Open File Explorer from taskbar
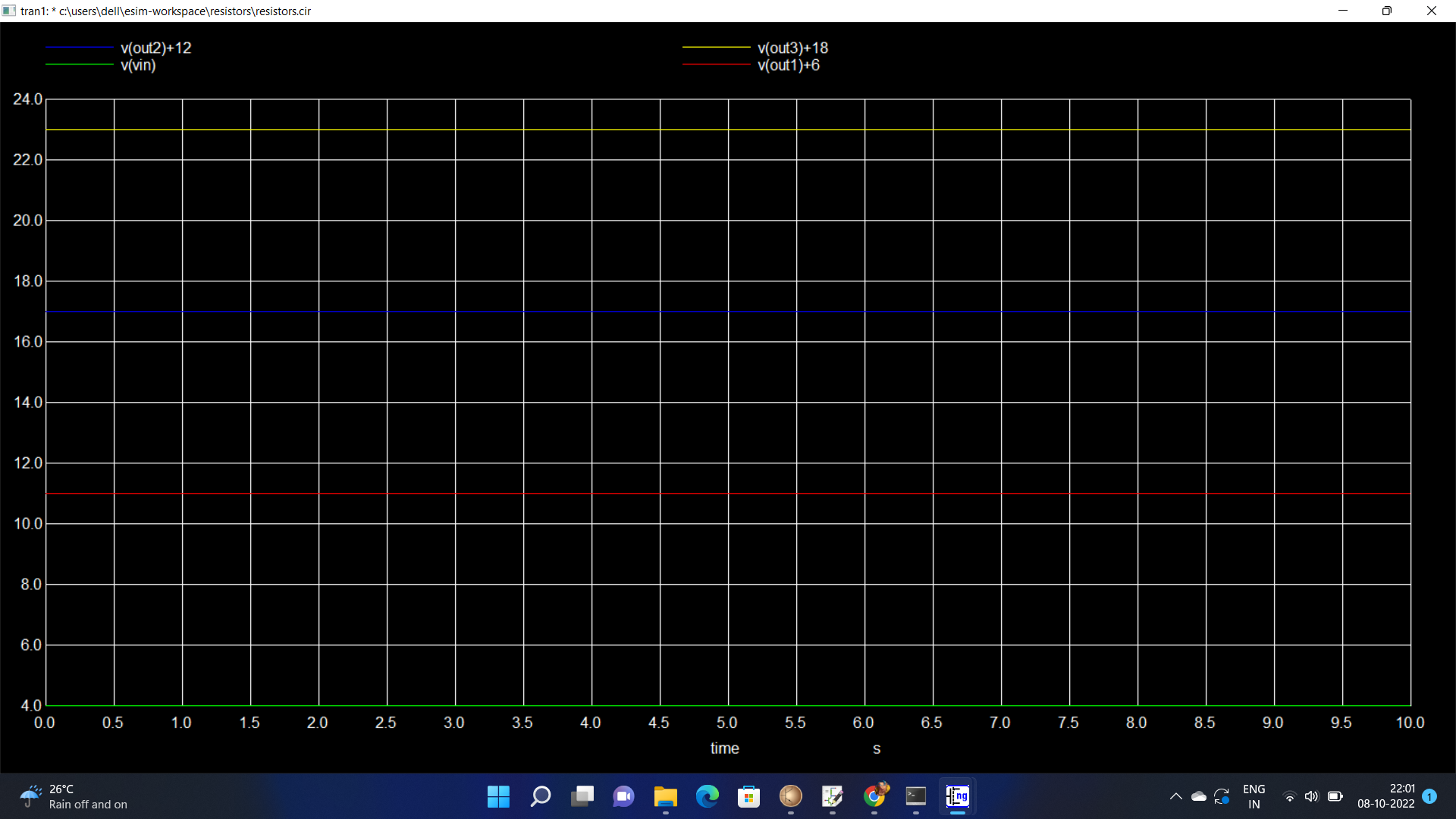 666,796
